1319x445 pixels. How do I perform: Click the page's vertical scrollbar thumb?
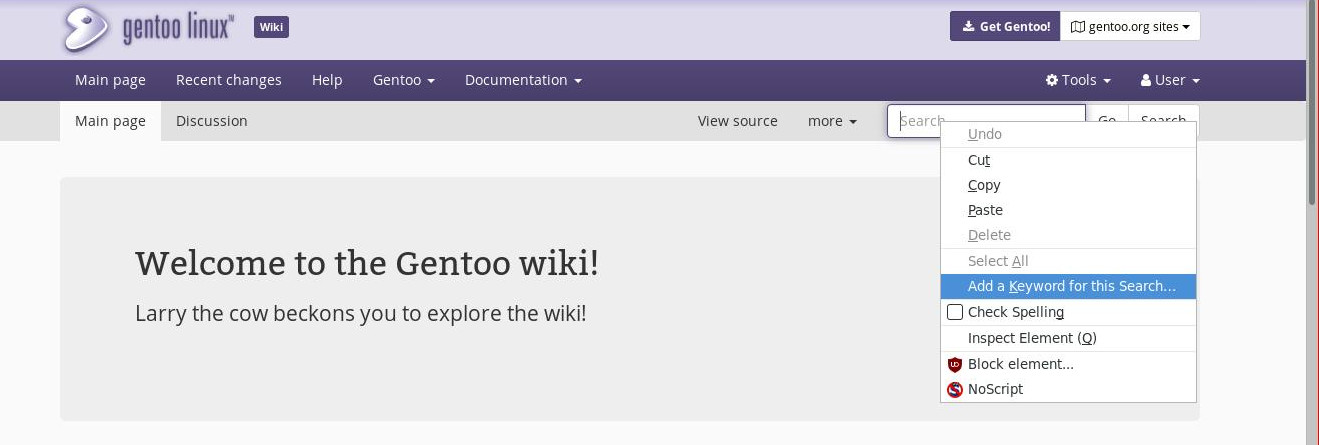[x=1312, y=100]
